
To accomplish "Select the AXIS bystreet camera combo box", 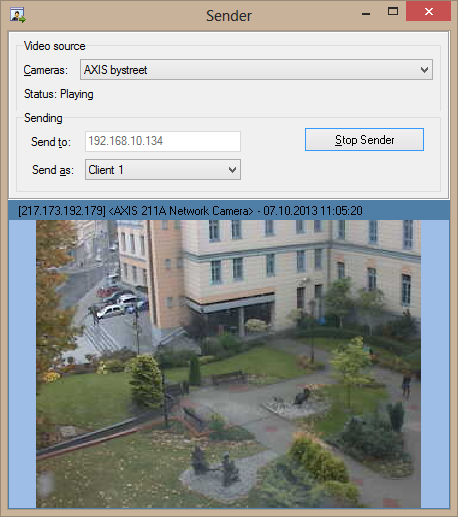I will pyautogui.click(x=256, y=70).
